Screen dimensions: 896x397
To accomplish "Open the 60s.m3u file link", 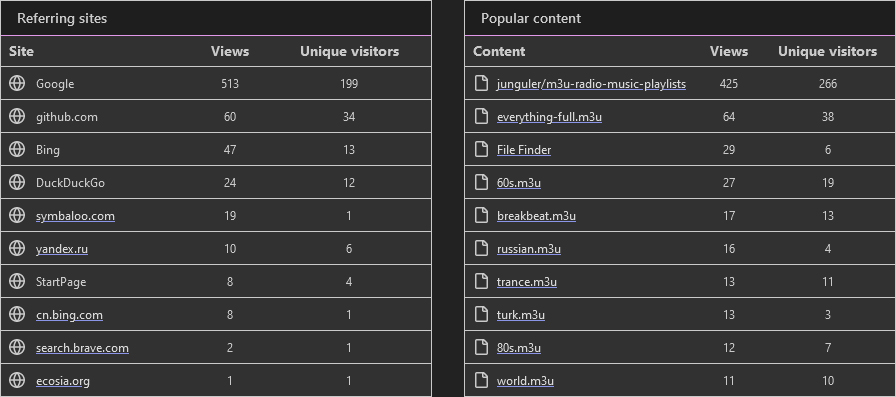I will coord(519,183).
